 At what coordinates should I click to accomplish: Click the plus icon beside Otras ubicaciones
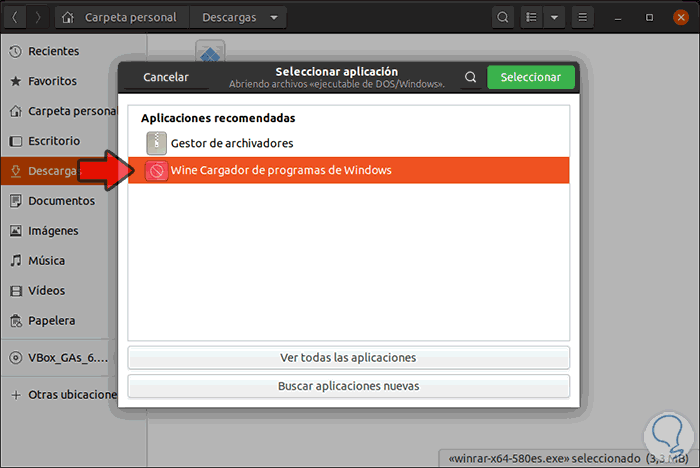[x=16, y=395]
